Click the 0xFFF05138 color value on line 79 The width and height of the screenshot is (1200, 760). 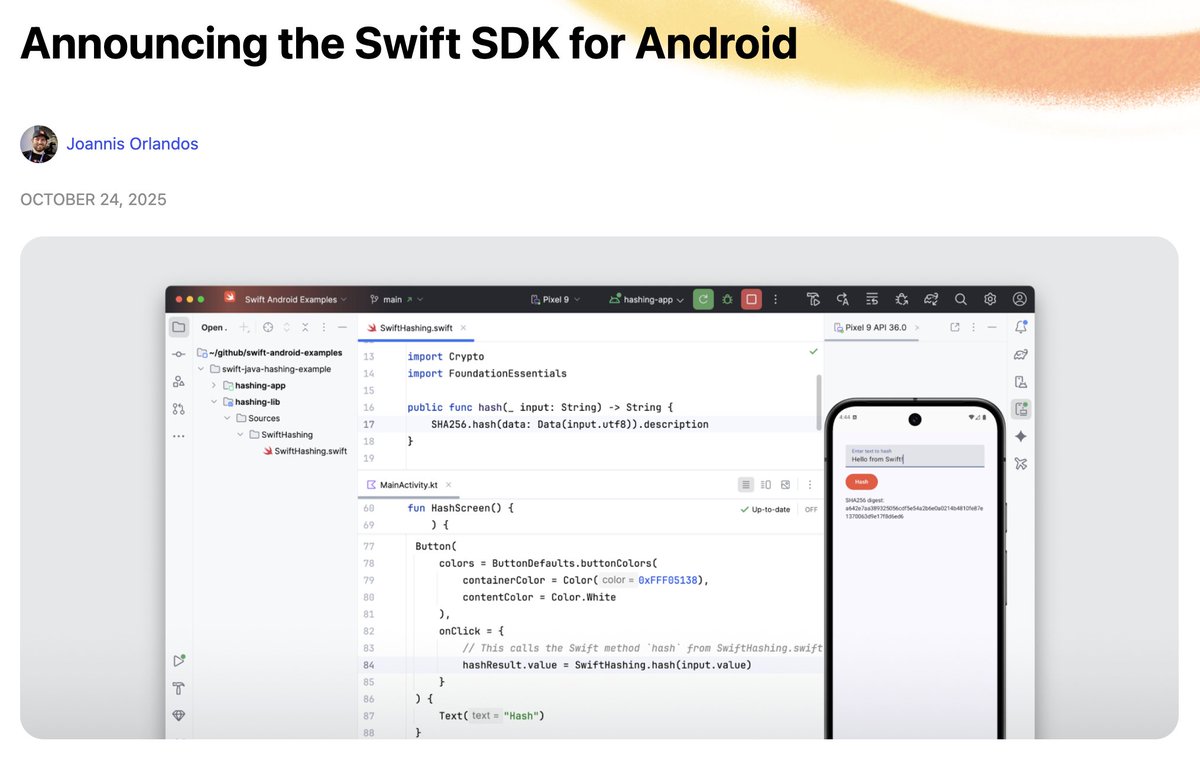[x=669, y=580]
